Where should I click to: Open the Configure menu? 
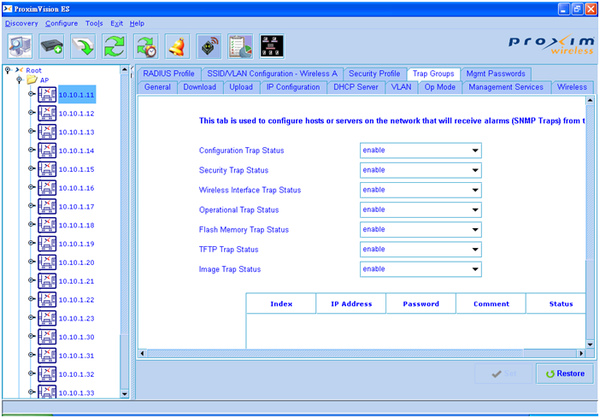point(62,23)
